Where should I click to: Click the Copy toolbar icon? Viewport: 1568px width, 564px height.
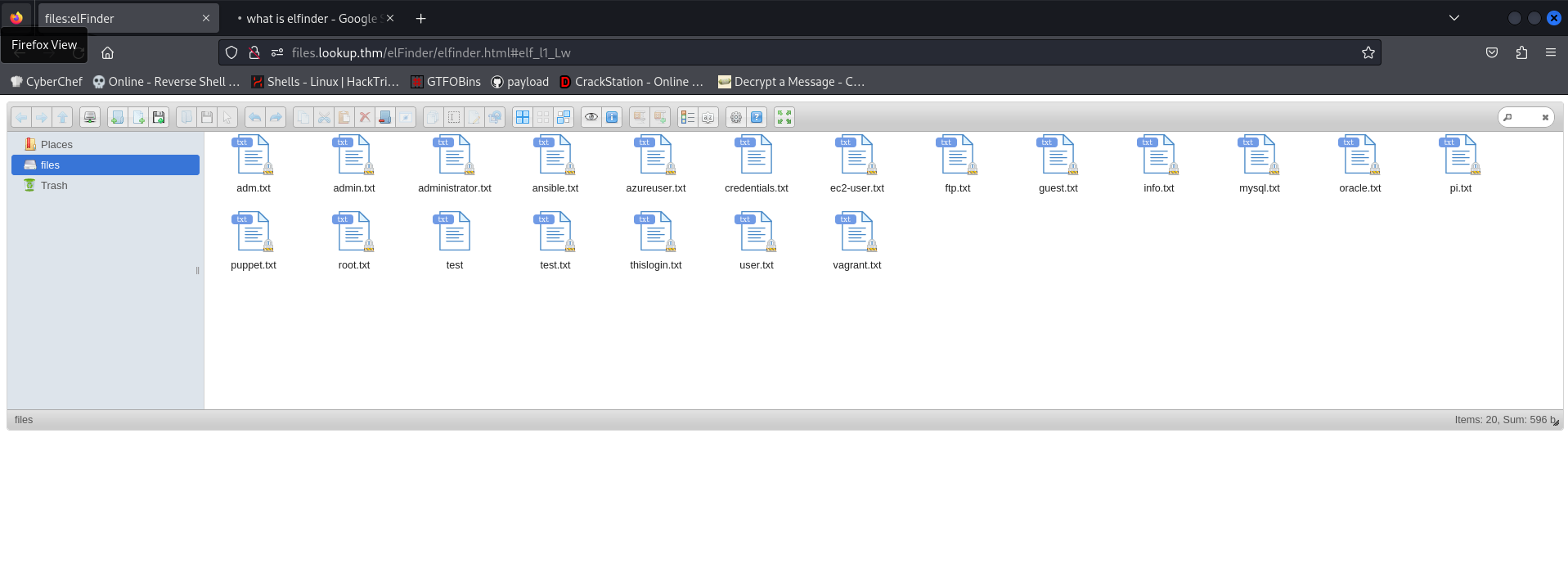(x=303, y=118)
